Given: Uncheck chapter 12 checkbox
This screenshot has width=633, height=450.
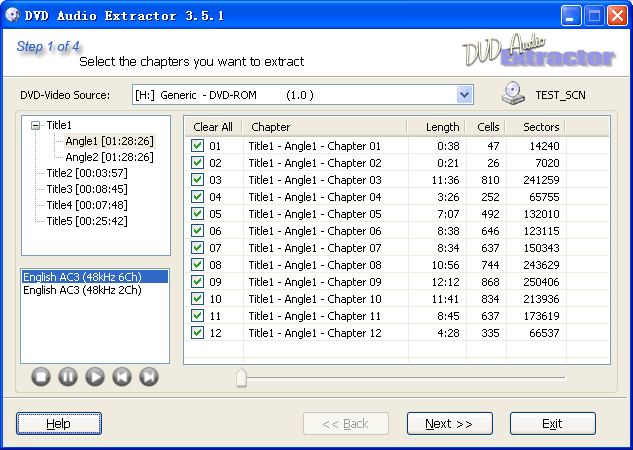Looking at the screenshot, I should (x=197, y=333).
